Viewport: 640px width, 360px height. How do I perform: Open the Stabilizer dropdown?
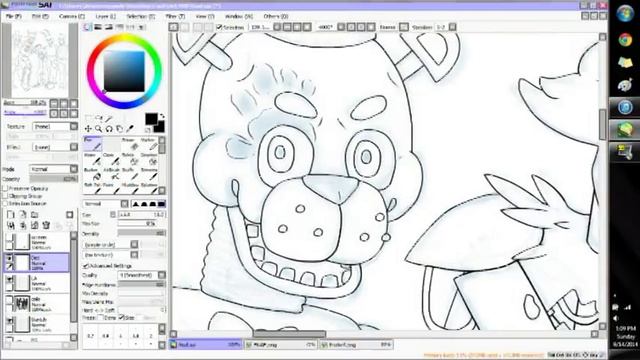coord(445,27)
